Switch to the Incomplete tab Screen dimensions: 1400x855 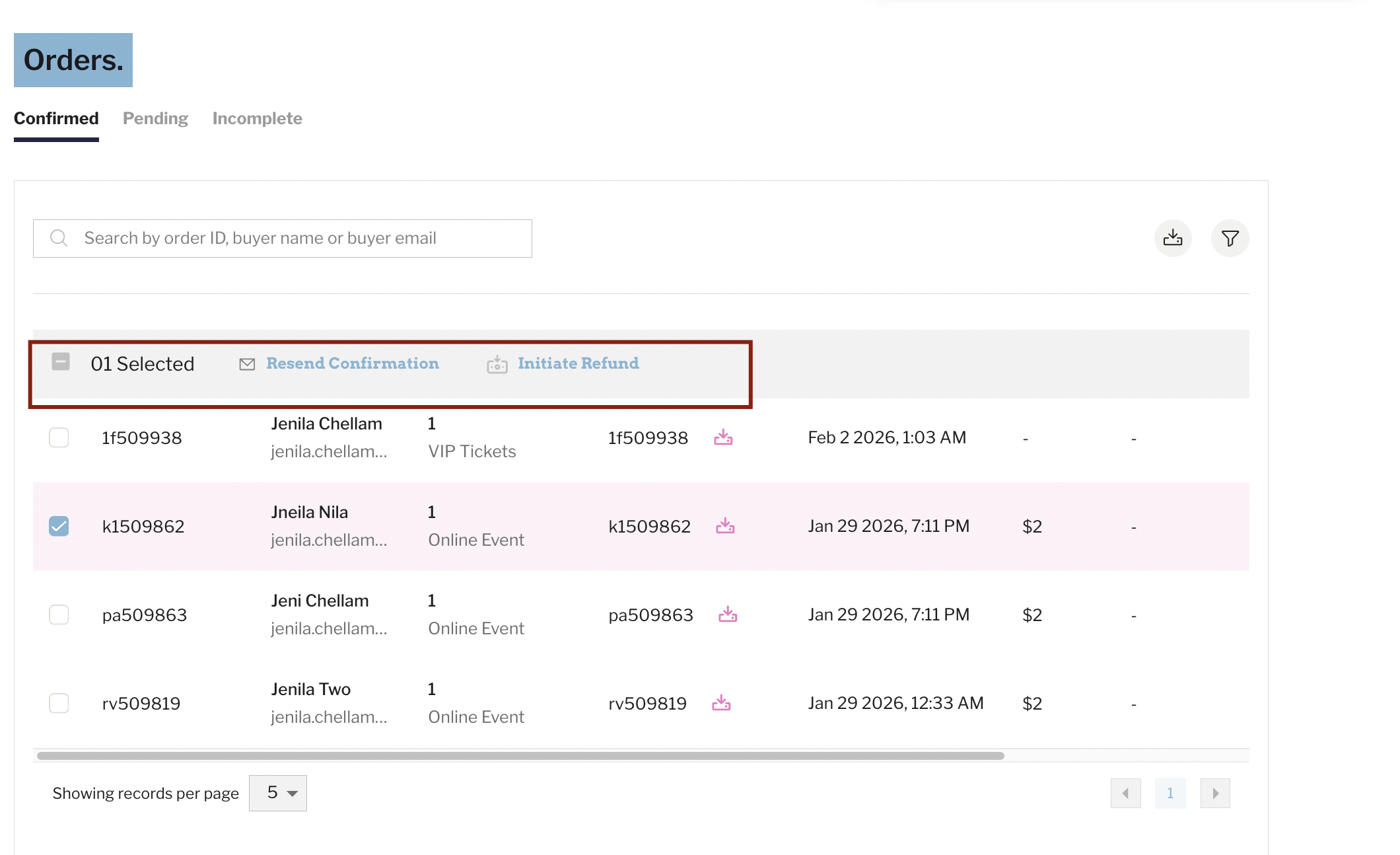(257, 118)
